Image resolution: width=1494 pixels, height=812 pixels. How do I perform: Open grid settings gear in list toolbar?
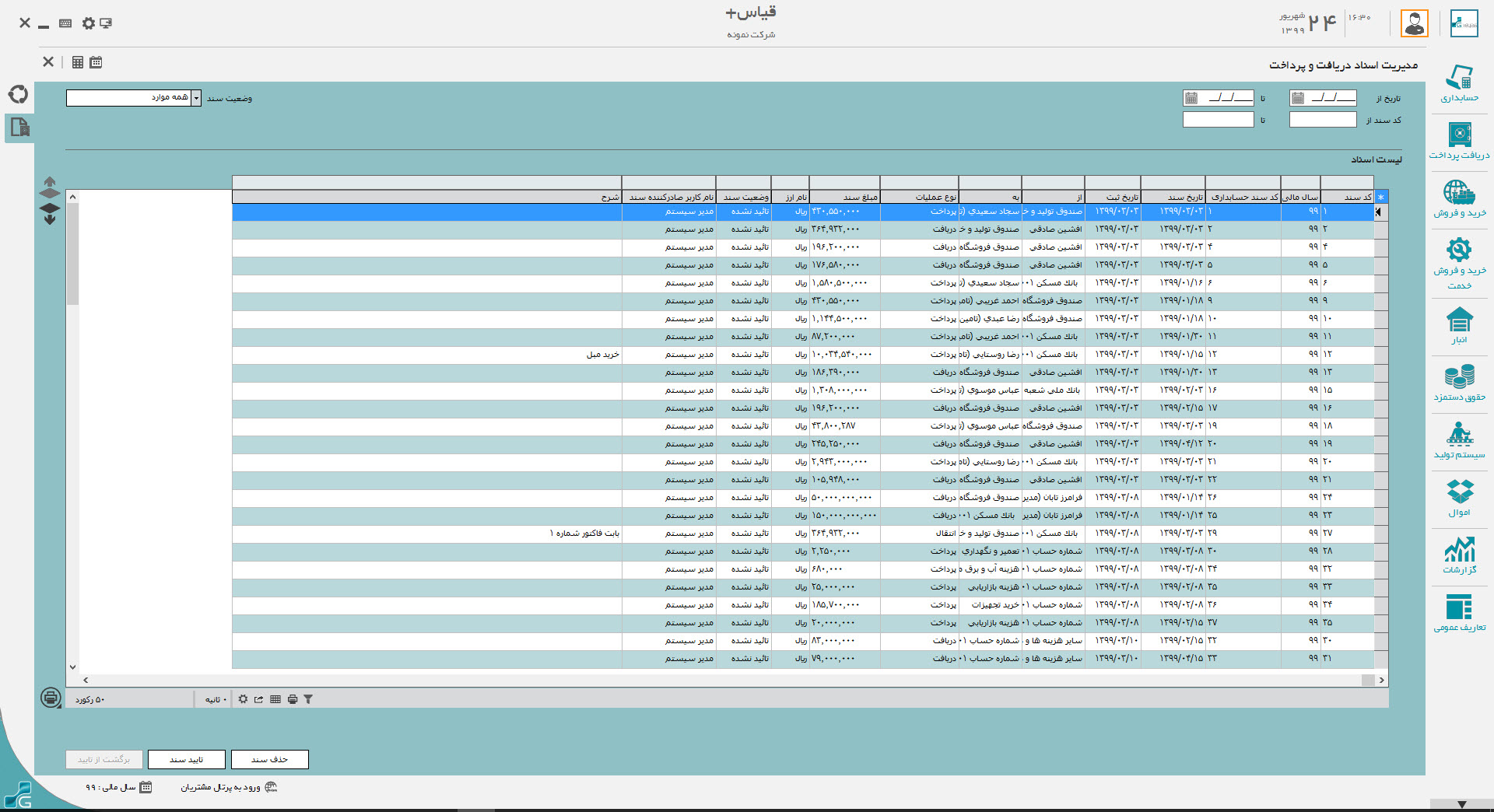click(x=243, y=699)
